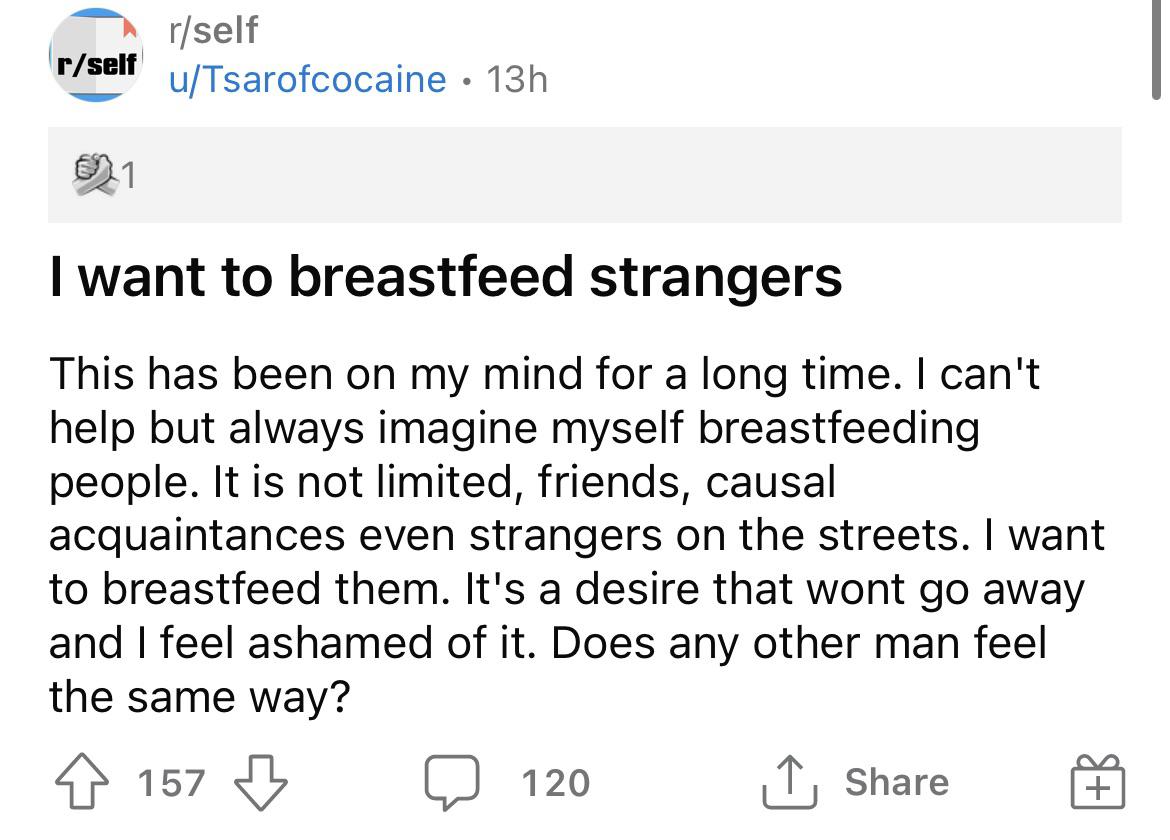Open the post by its bold title
Image resolution: width=1170 pixels, height=840 pixels.
[x=446, y=277]
